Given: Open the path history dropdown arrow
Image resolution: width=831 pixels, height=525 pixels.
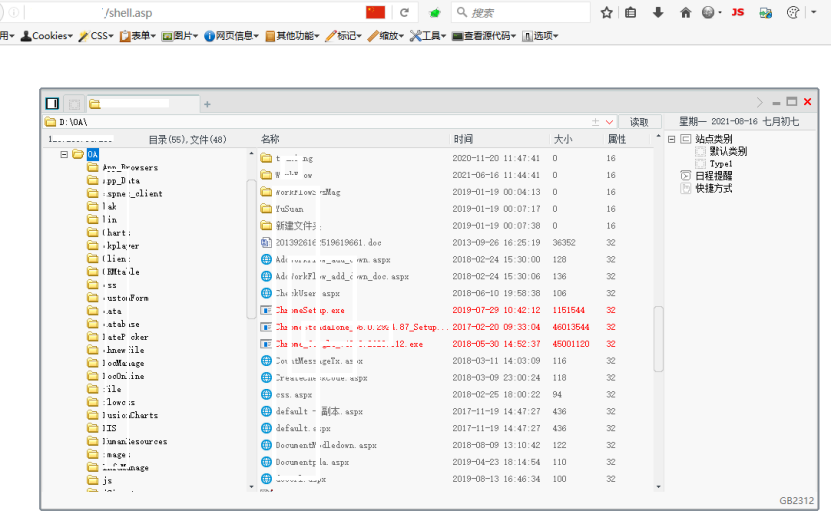Looking at the screenshot, I should (609, 122).
